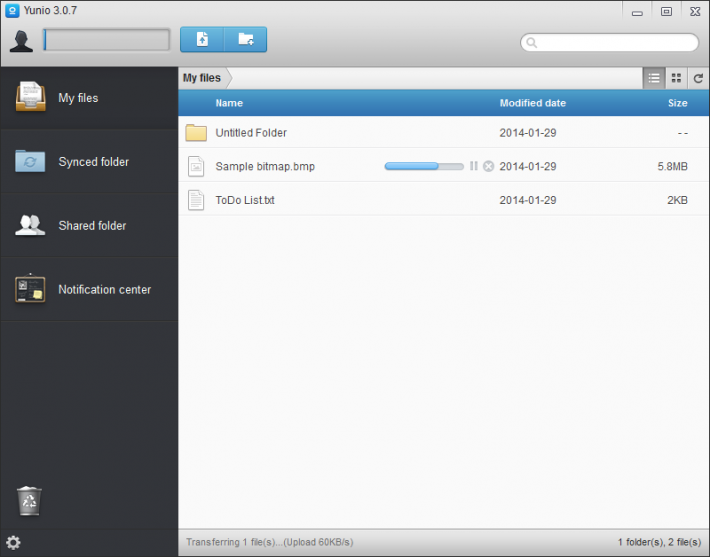Image resolution: width=710 pixels, height=557 pixels.
Task: Open Synced folder in the sidebar
Action: click(89, 162)
